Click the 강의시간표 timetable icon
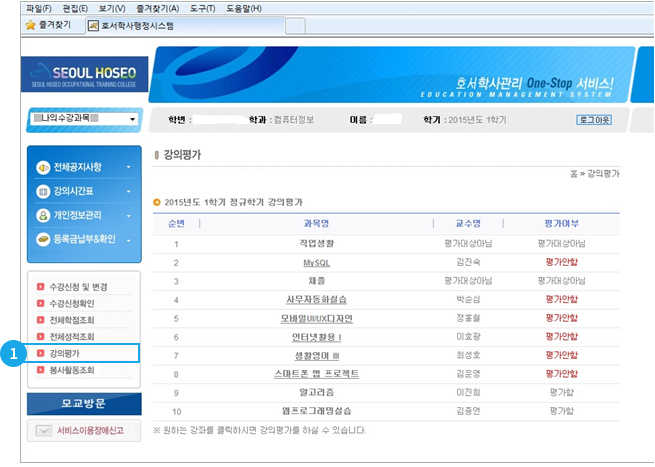 (43, 191)
